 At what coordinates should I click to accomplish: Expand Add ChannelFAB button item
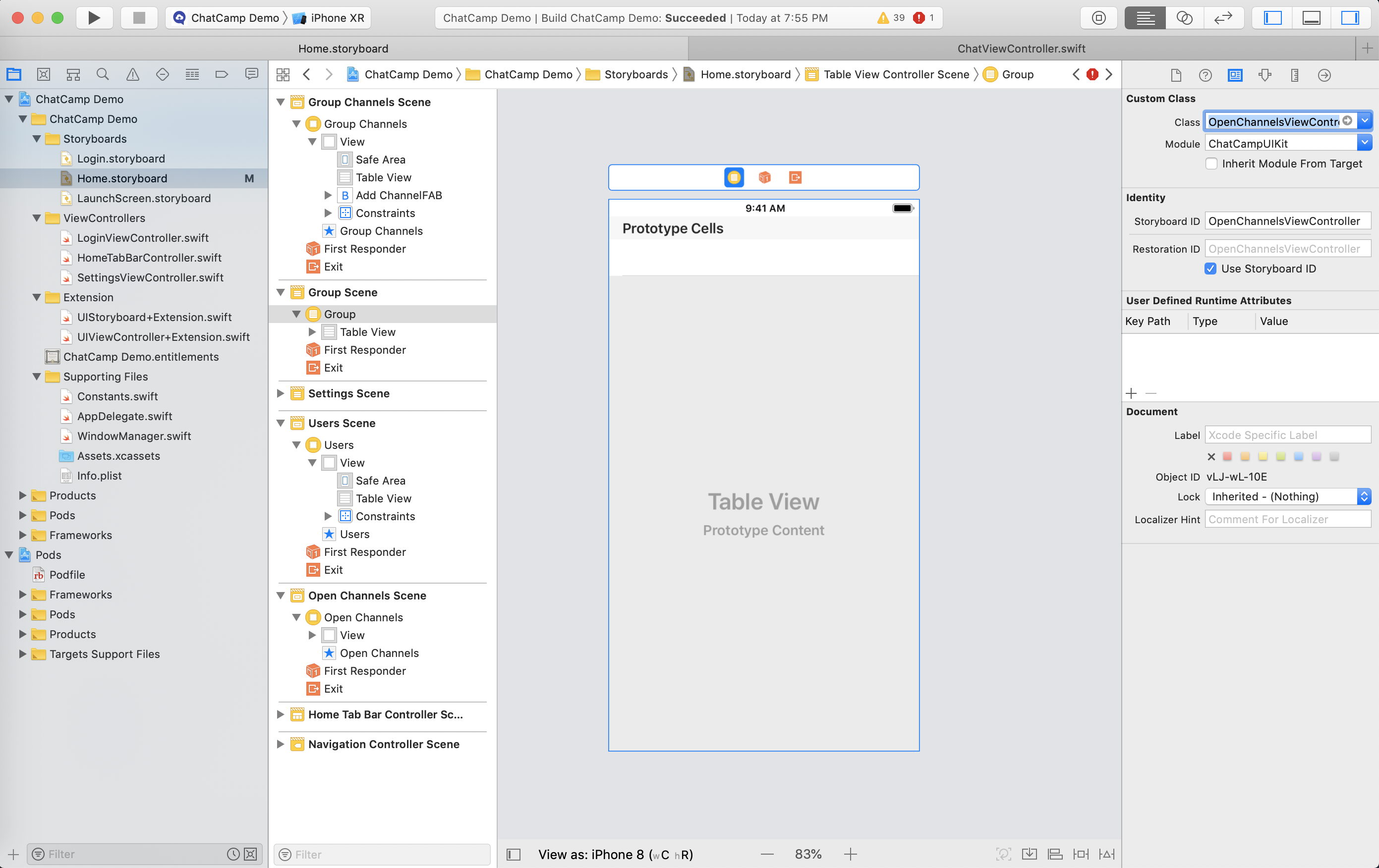tap(328, 195)
